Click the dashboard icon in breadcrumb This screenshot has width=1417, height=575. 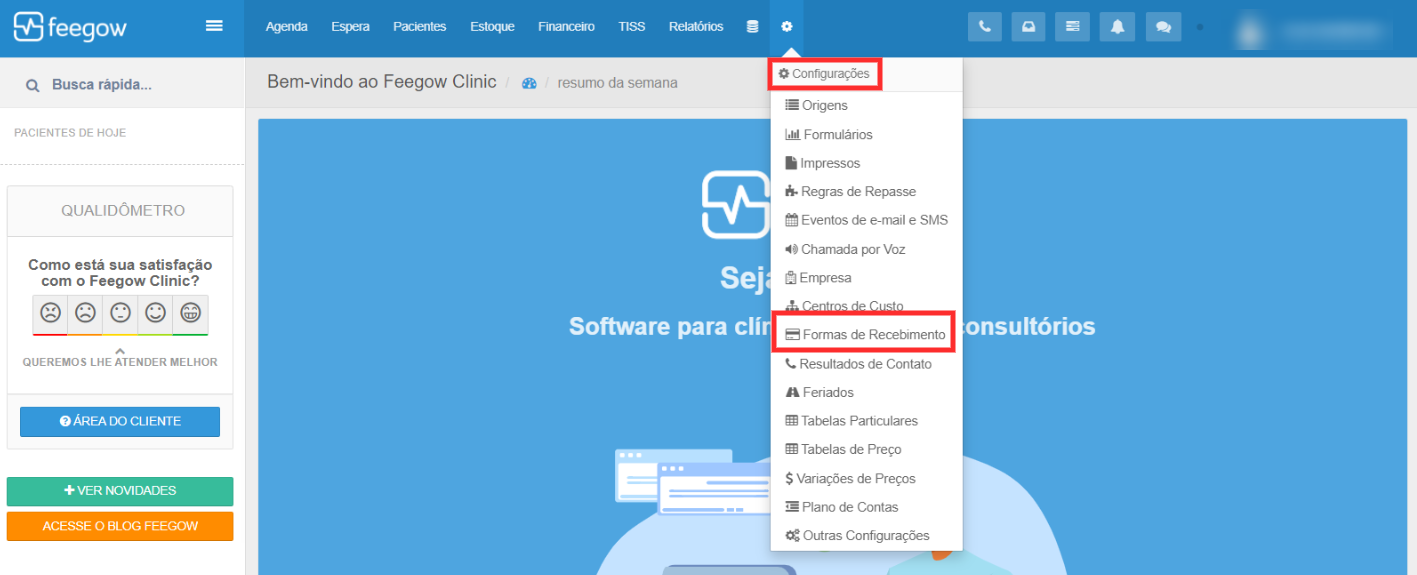pyautogui.click(x=530, y=83)
